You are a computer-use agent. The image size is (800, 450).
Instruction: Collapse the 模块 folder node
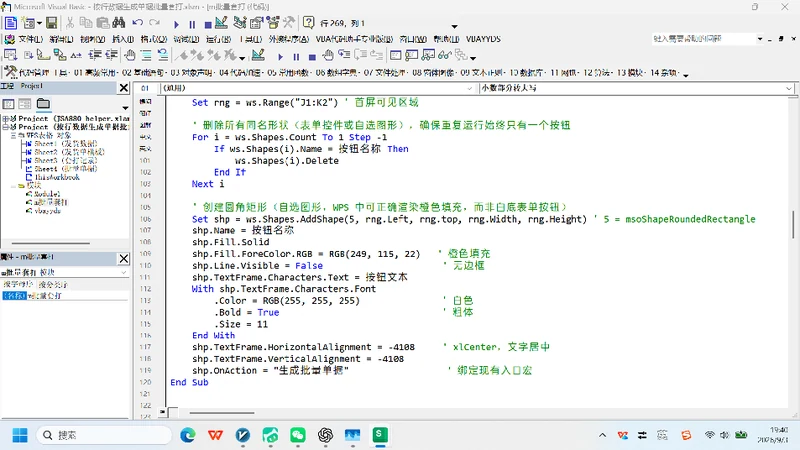[13, 186]
